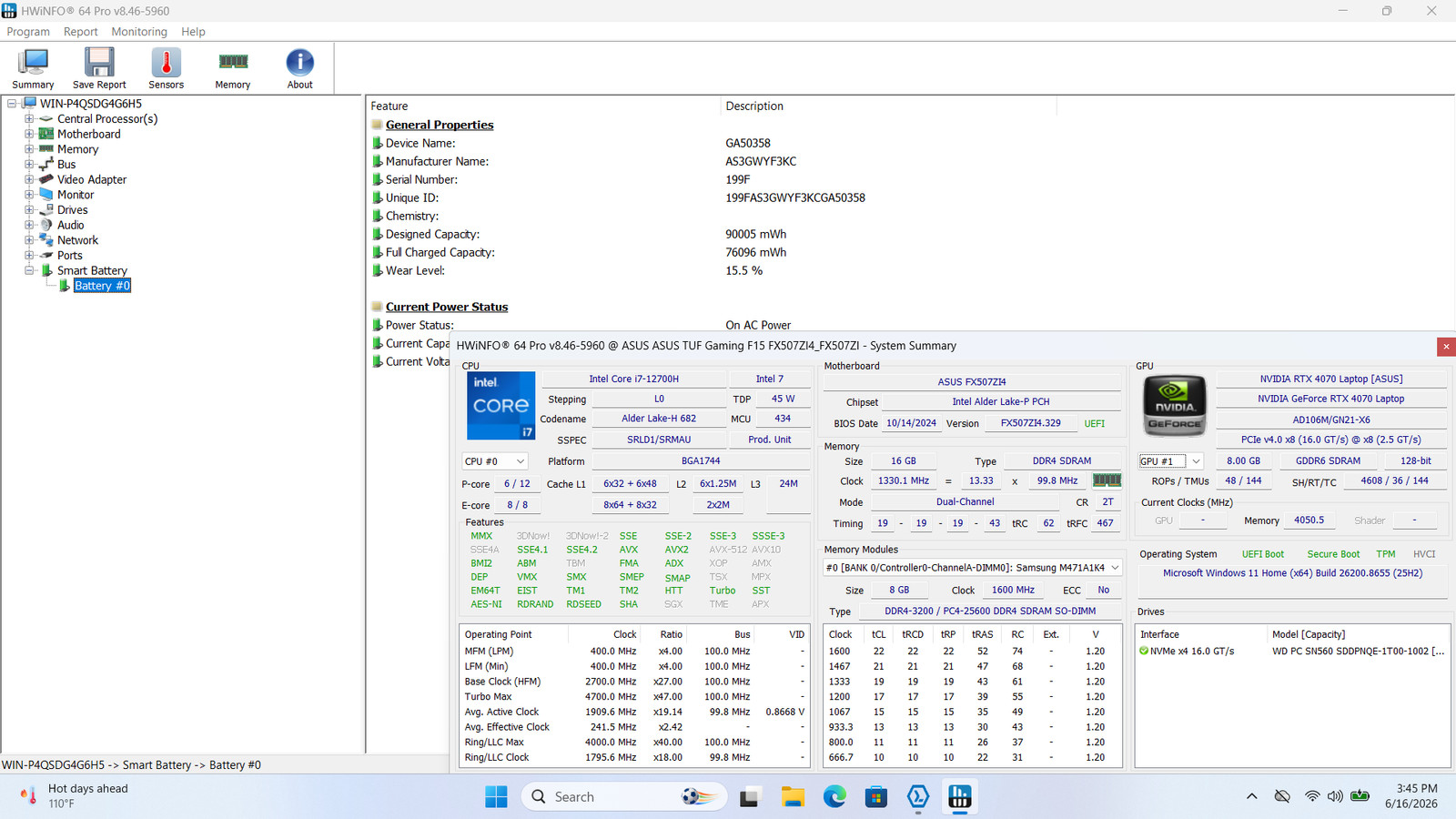
Task: Click the Video Adapter tree icon
Action: click(x=46, y=179)
